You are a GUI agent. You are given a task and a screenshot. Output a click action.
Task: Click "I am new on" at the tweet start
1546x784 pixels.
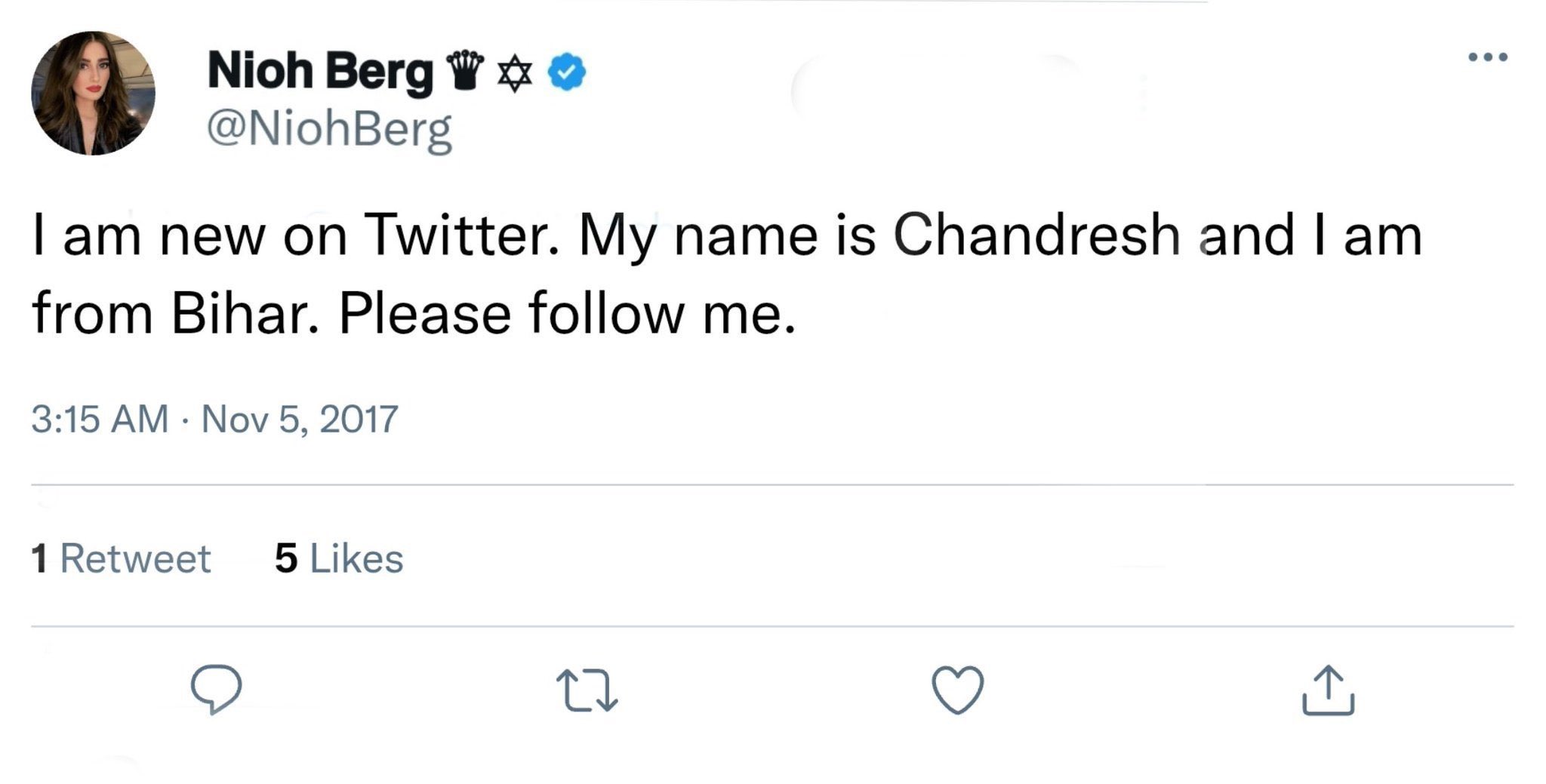point(189,235)
